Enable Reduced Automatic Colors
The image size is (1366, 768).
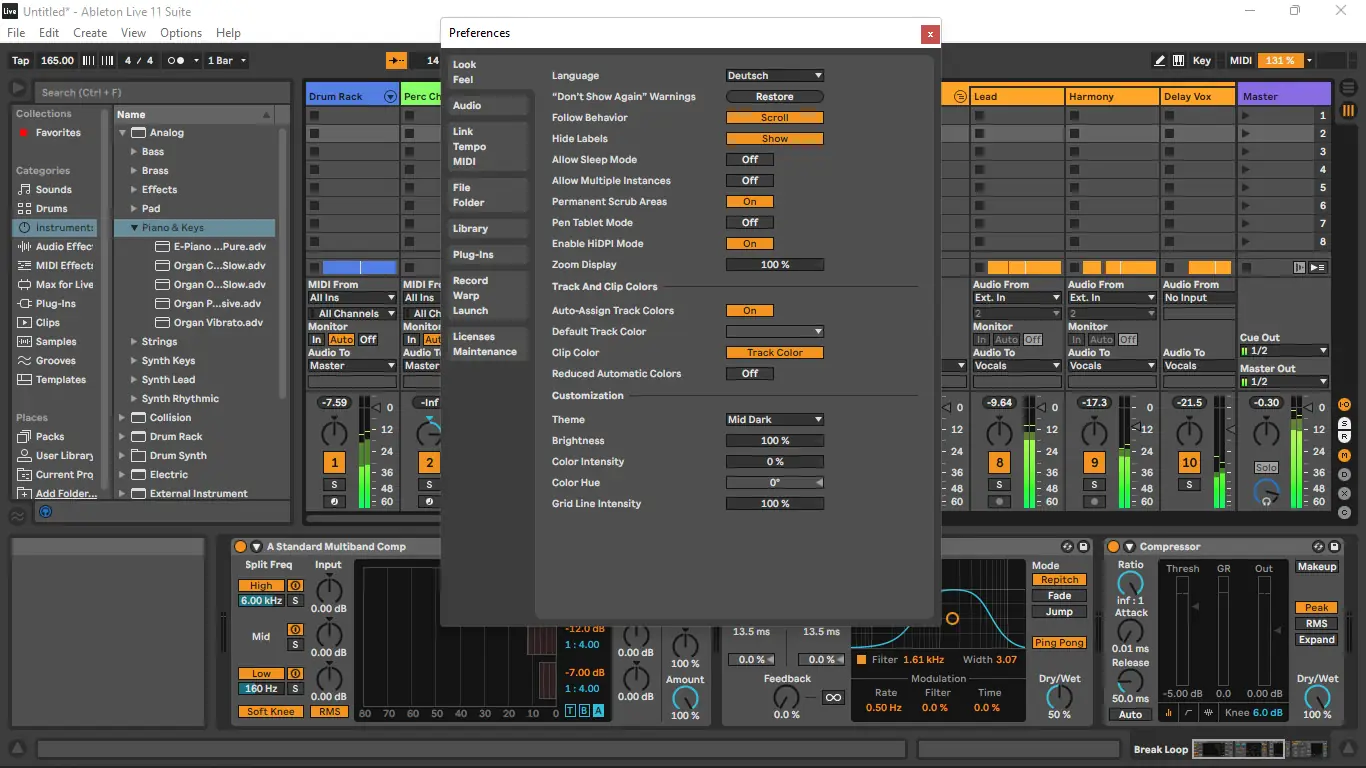tap(749, 374)
